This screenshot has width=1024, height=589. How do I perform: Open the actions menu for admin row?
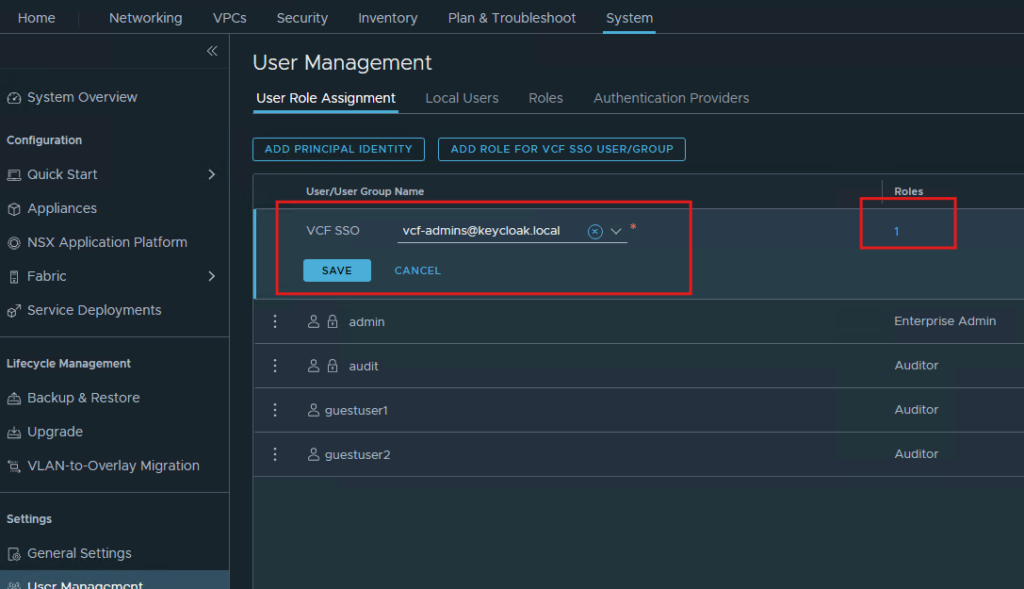[x=275, y=322]
